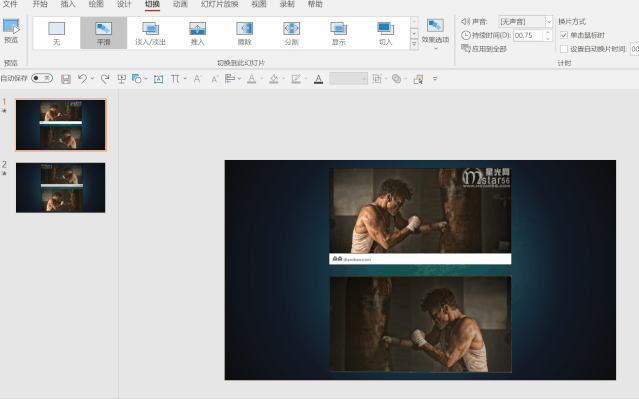Select the top boxer image on slide
The image size is (639, 399).
[420, 216]
